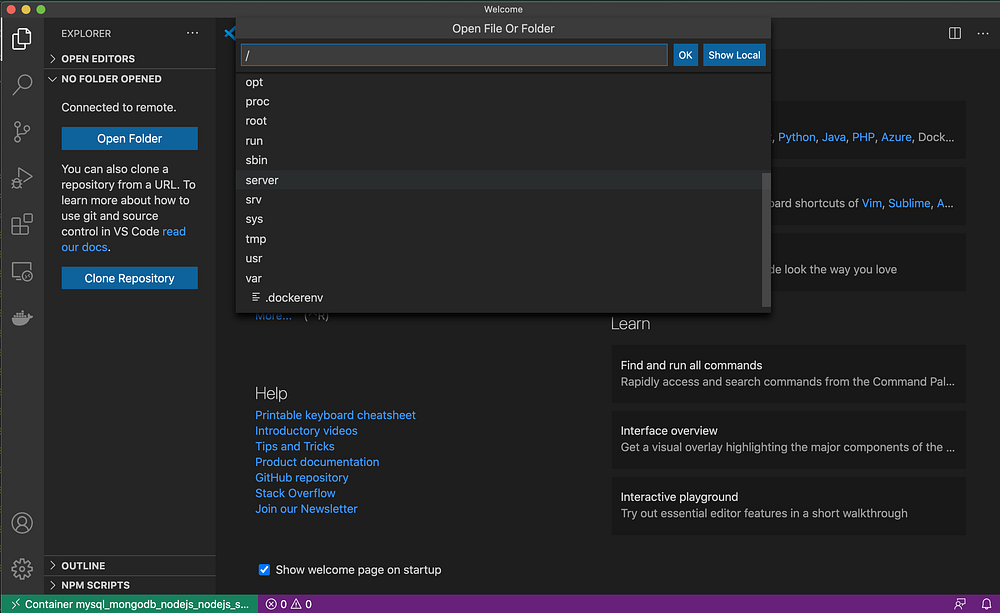1000x613 pixels.
Task: Click the notifications bell in status bar
Action: point(986,603)
